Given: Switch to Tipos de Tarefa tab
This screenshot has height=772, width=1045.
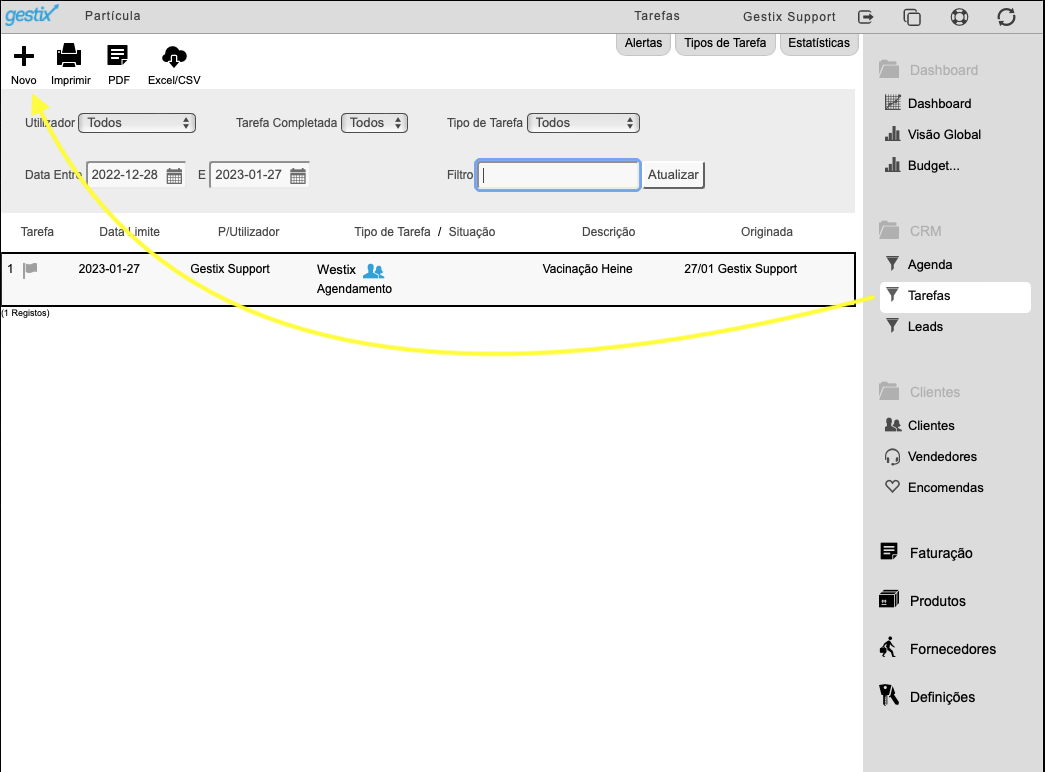Looking at the screenshot, I should (725, 43).
